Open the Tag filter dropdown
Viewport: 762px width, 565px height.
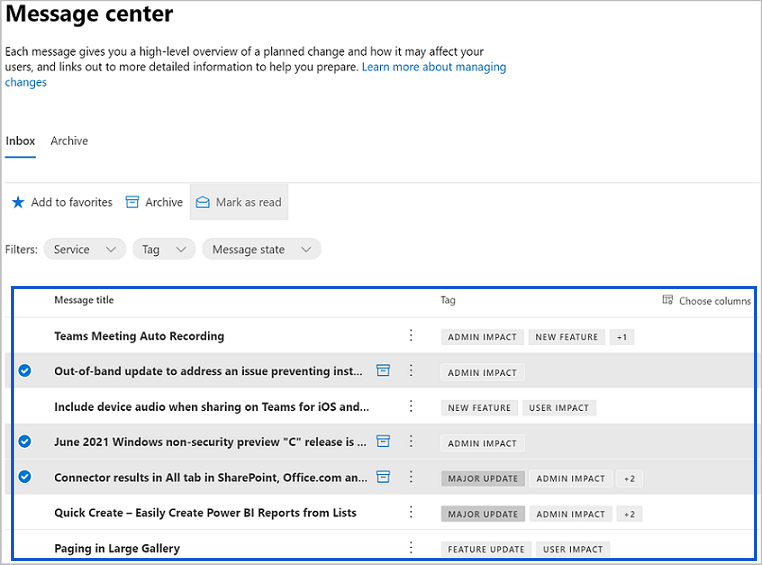(162, 249)
